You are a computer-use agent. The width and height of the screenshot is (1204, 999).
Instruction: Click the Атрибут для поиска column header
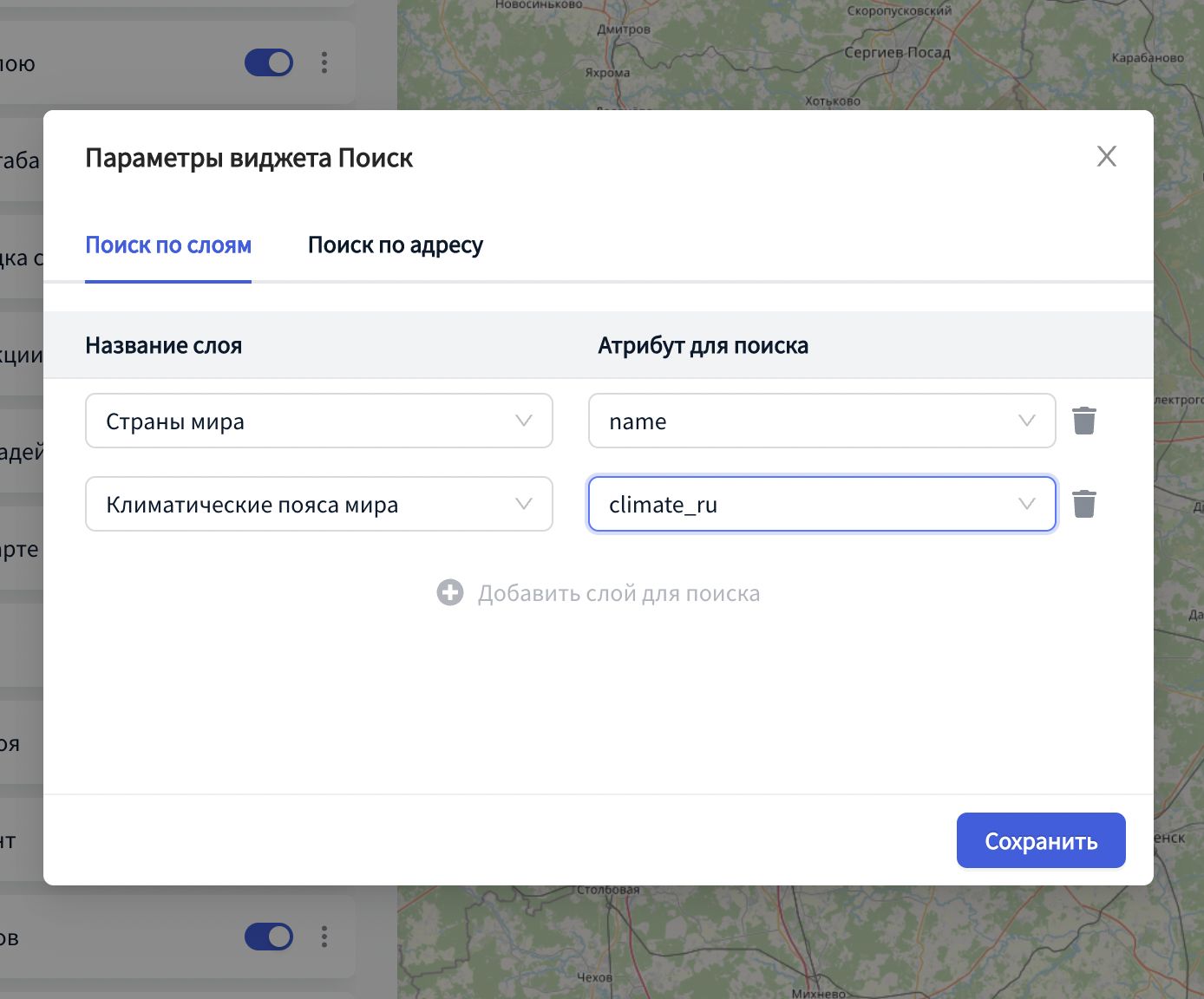[703, 345]
